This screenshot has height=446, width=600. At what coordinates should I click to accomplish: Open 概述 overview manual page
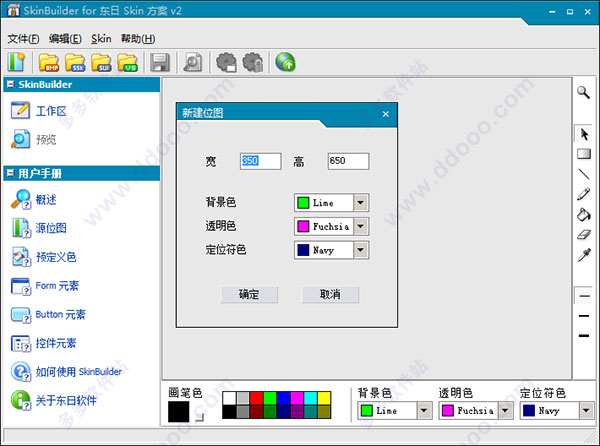34,199
